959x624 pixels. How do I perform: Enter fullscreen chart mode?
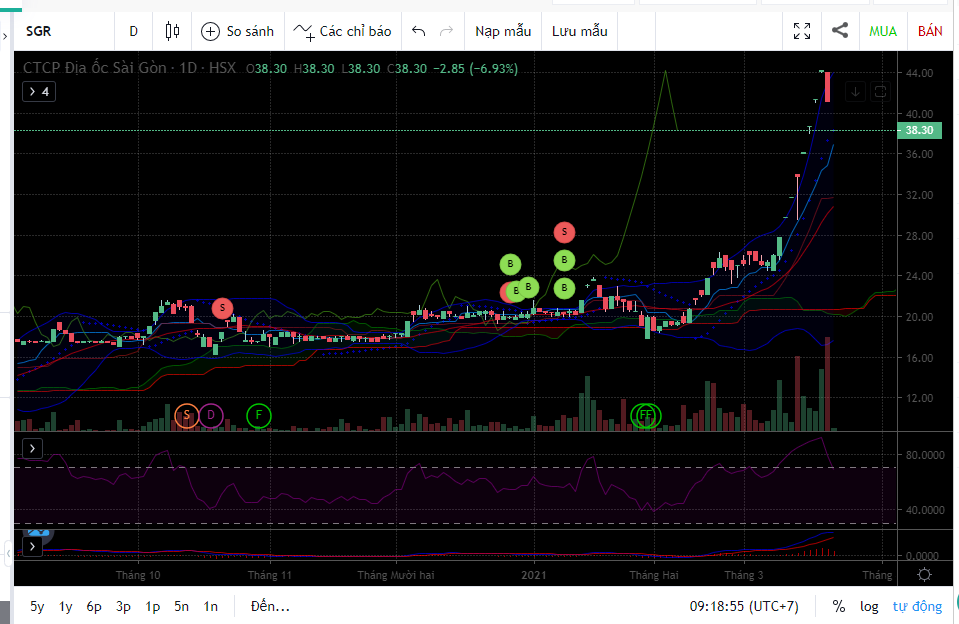802,31
